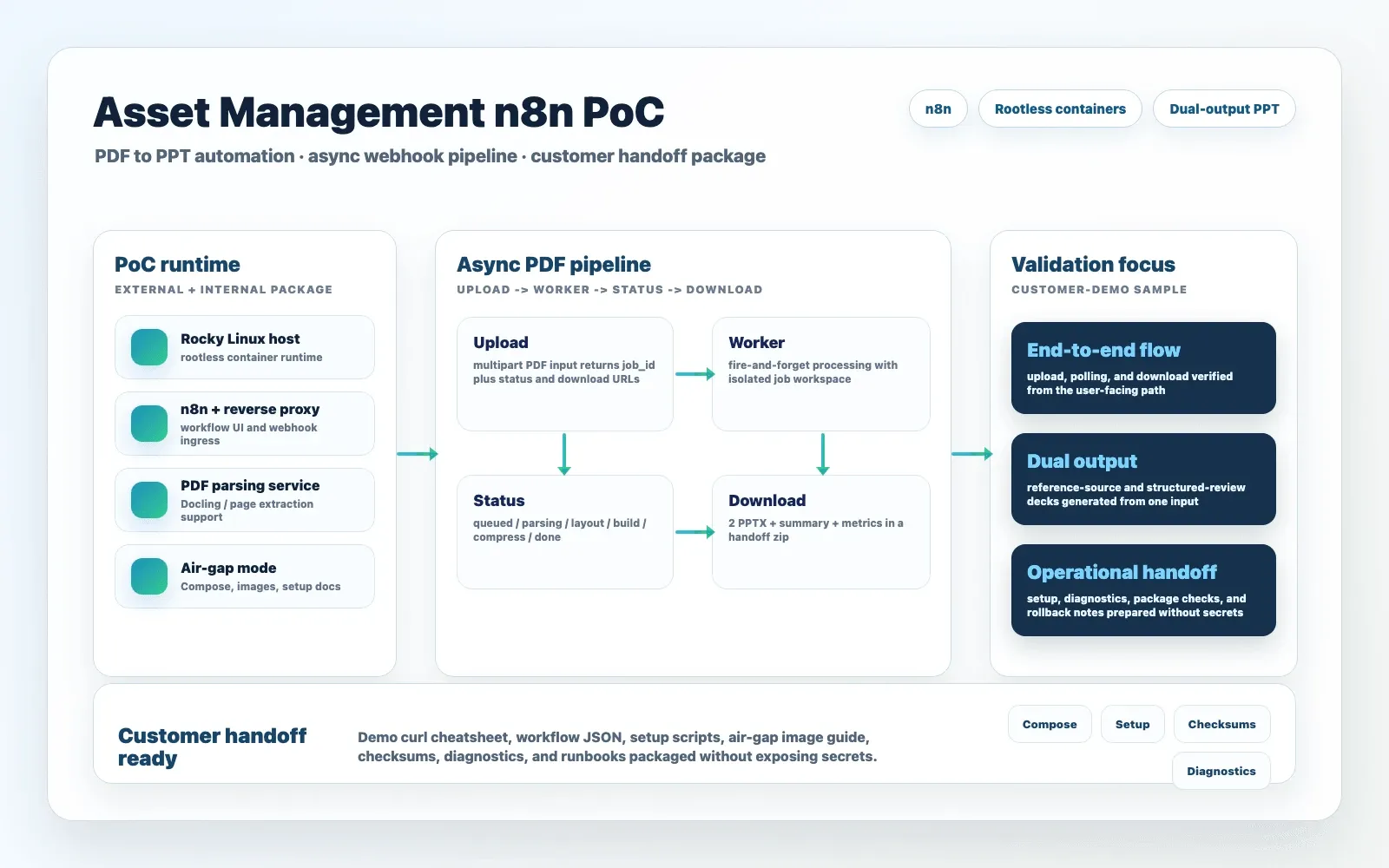Click the "2 PPTX + summary + metrics" description

tap(816, 530)
